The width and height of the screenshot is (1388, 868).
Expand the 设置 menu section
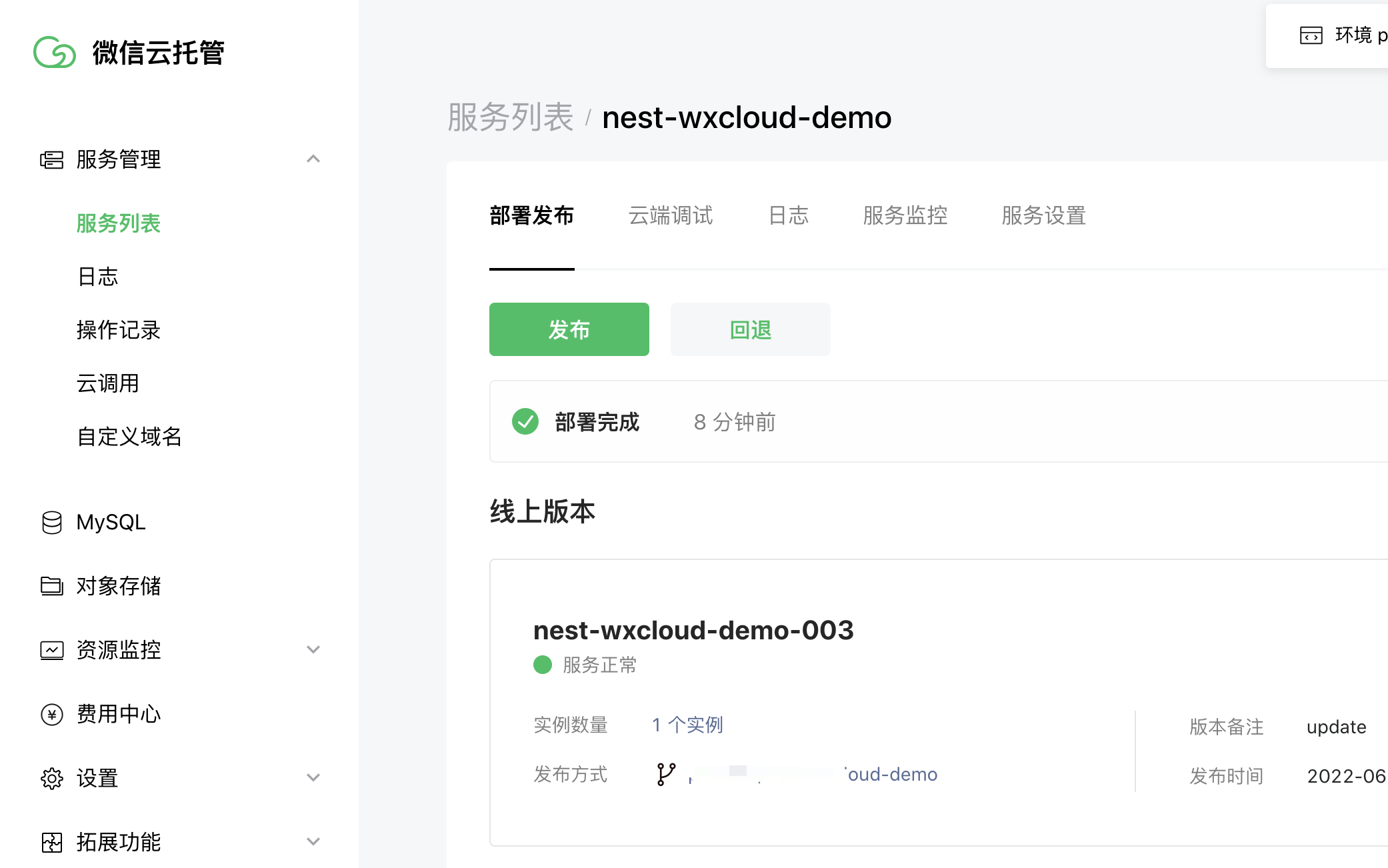(x=313, y=777)
